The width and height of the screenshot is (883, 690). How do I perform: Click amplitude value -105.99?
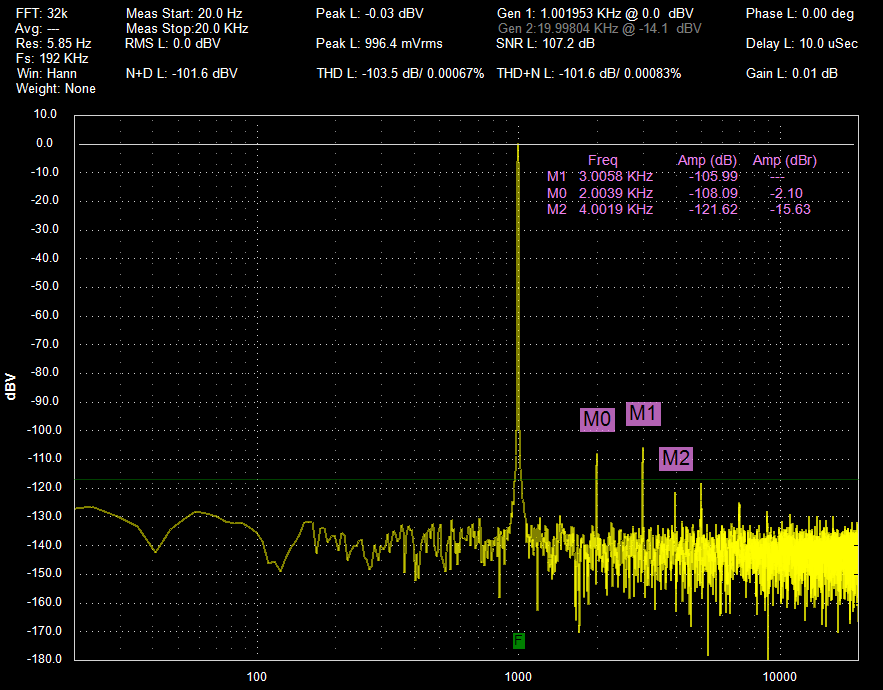tap(713, 177)
